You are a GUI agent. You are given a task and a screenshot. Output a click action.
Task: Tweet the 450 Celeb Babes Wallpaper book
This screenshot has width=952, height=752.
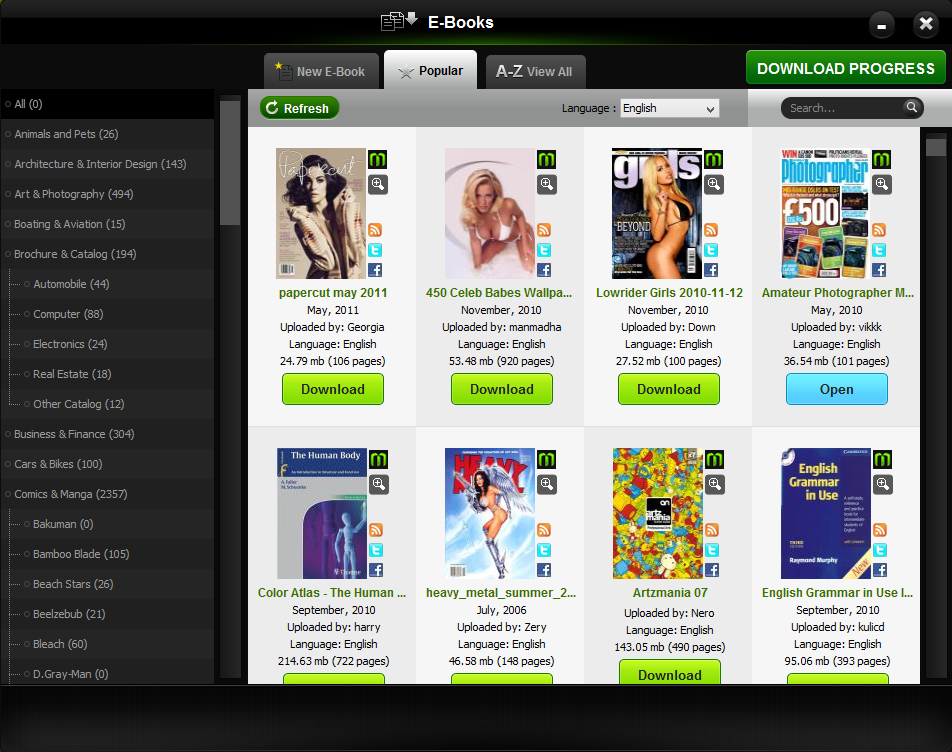point(544,250)
